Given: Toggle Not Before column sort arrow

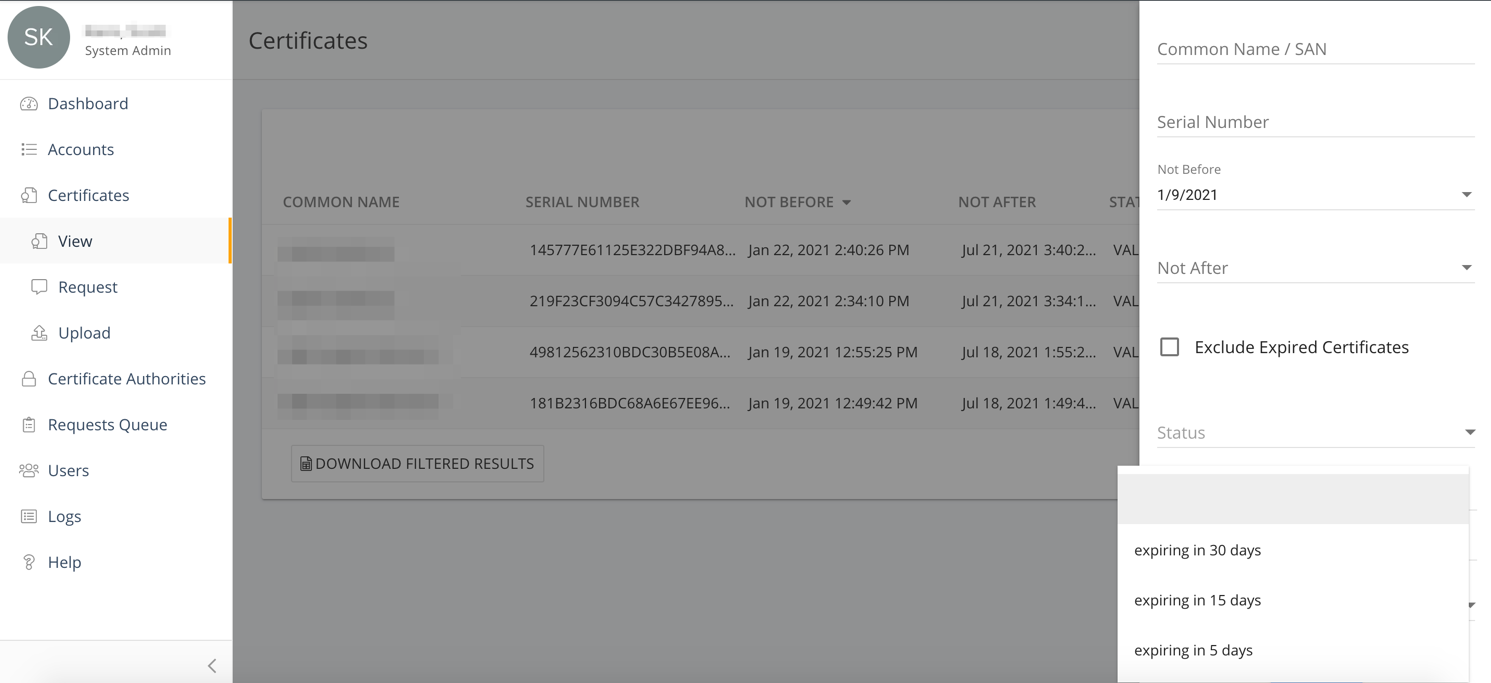Looking at the screenshot, I should tap(847, 203).
